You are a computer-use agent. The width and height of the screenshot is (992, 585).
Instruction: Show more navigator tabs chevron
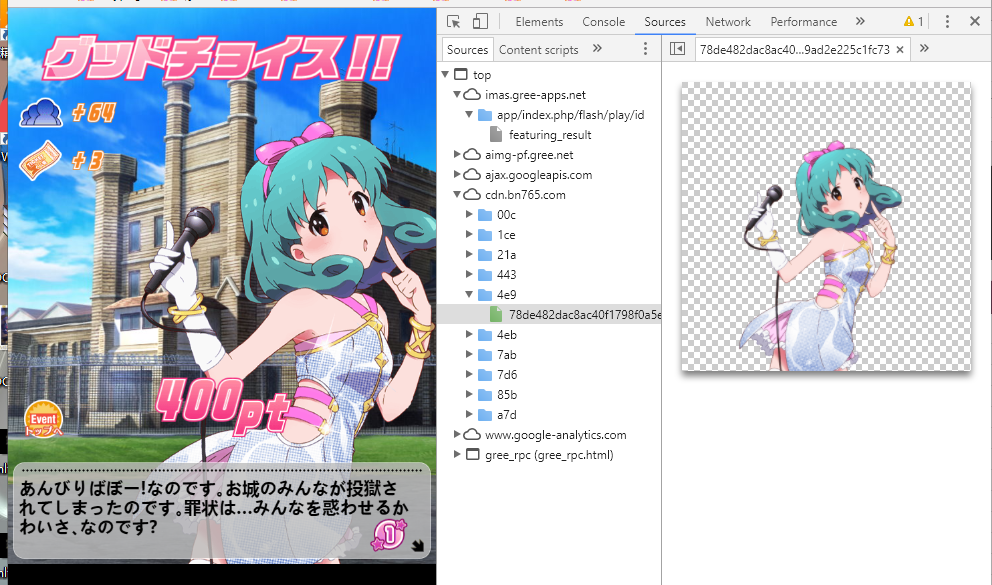tap(597, 48)
